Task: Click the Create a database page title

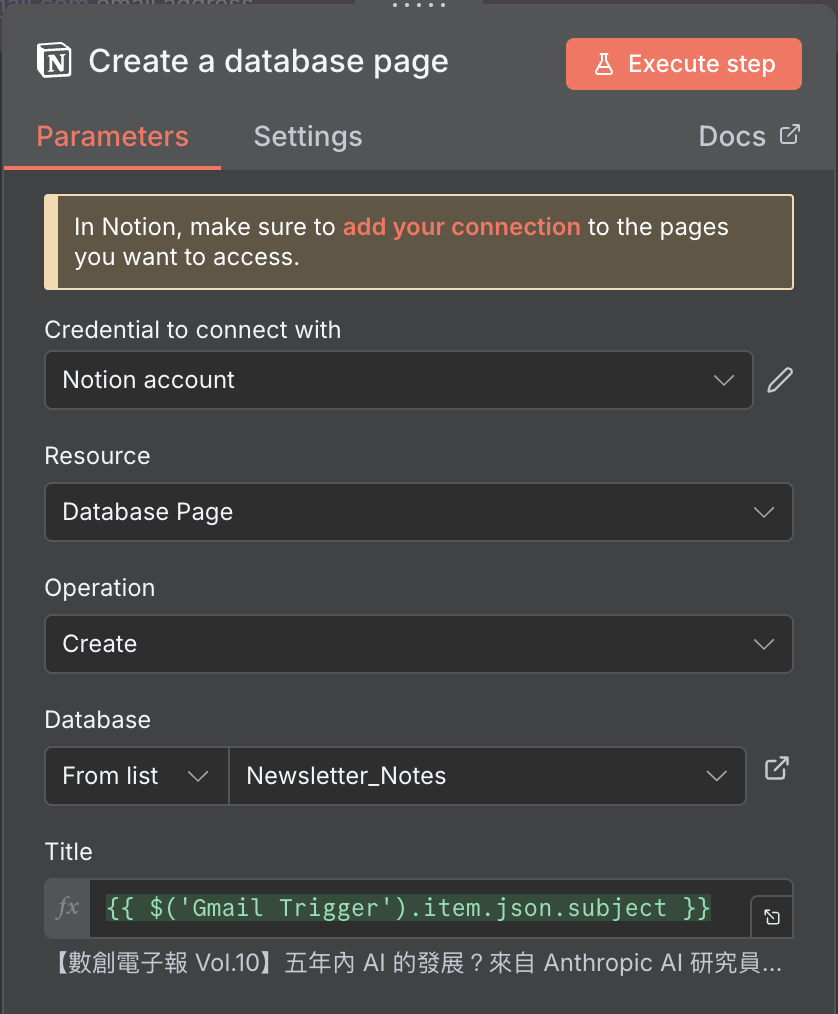Action: pyautogui.click(x=268, y=62)
